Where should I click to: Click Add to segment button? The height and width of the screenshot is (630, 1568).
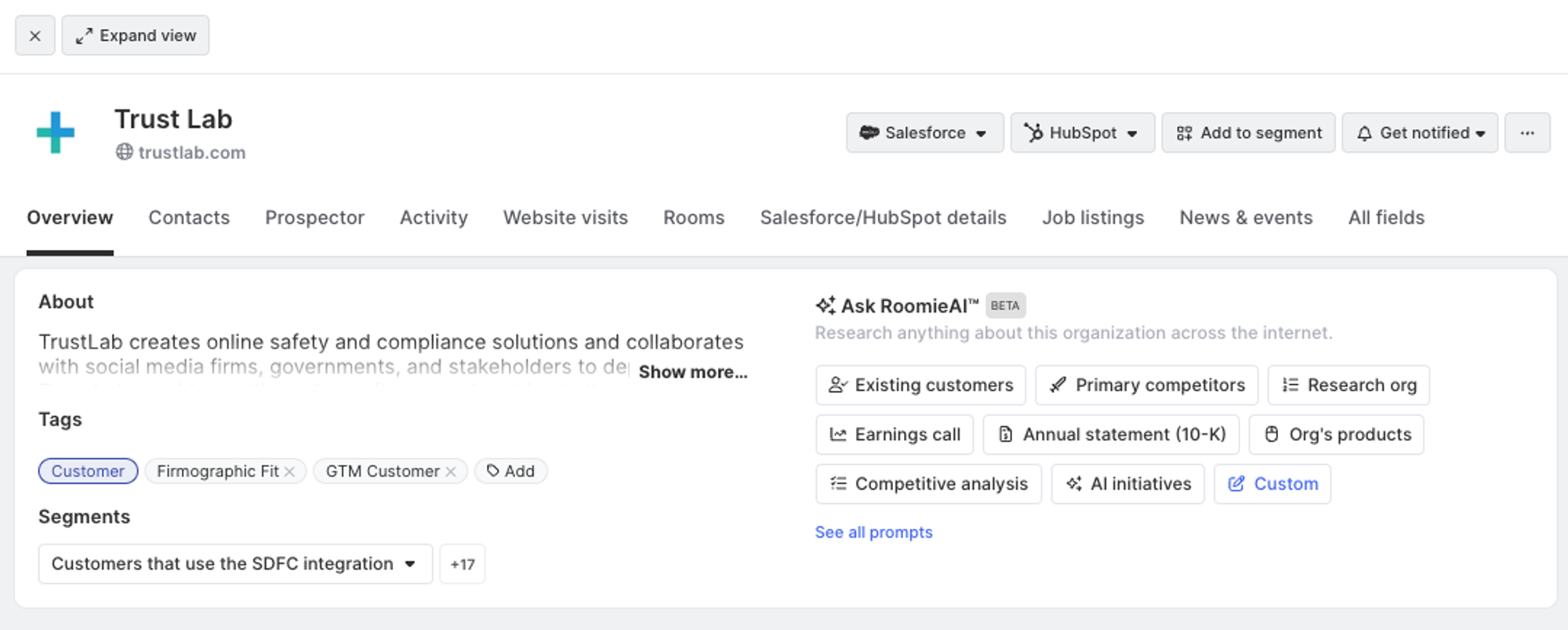coord(1248,133)
